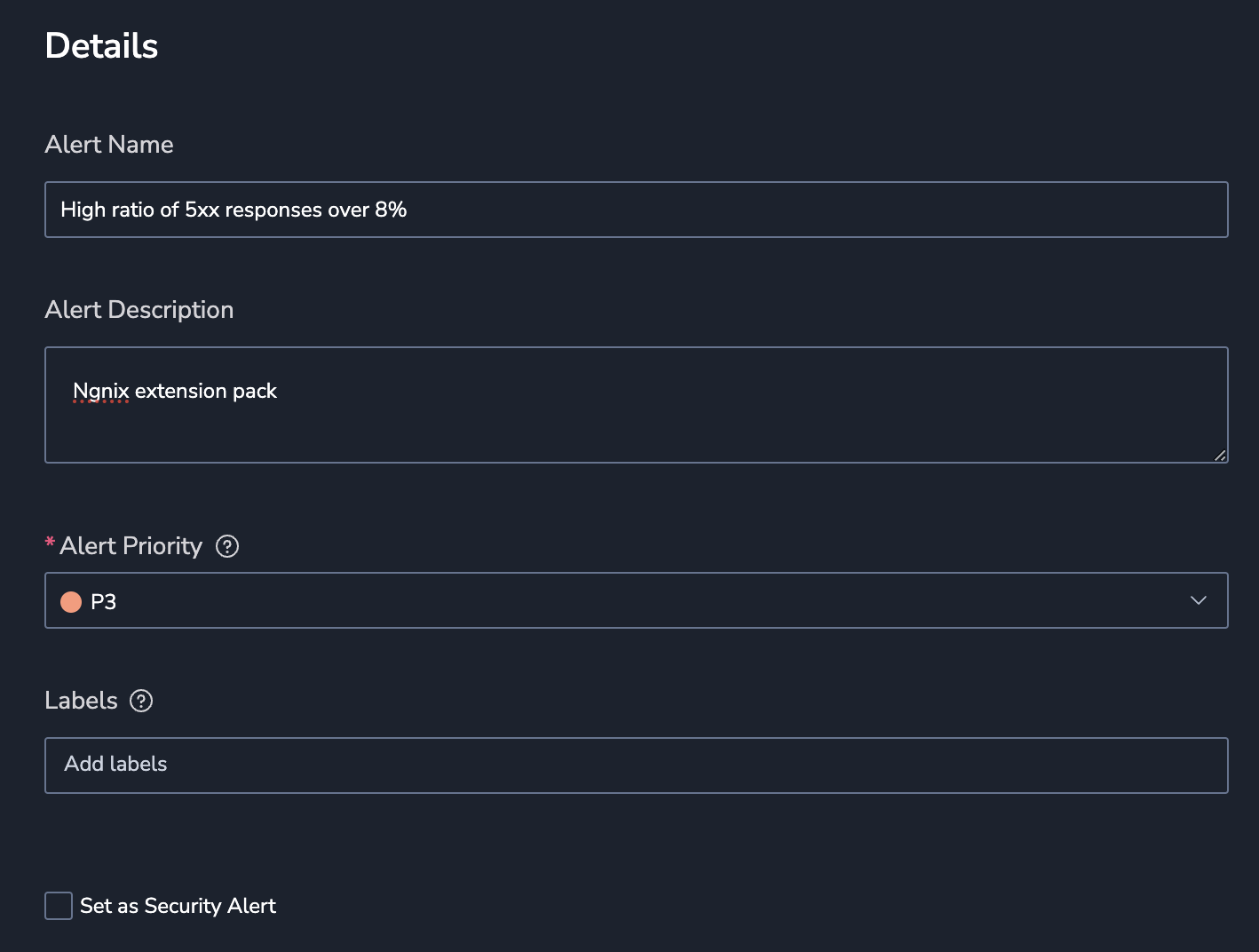This screenshot has height=952, width=1259.
Task: Select the P3 text in the priority selector
Action: click(104, 602)
